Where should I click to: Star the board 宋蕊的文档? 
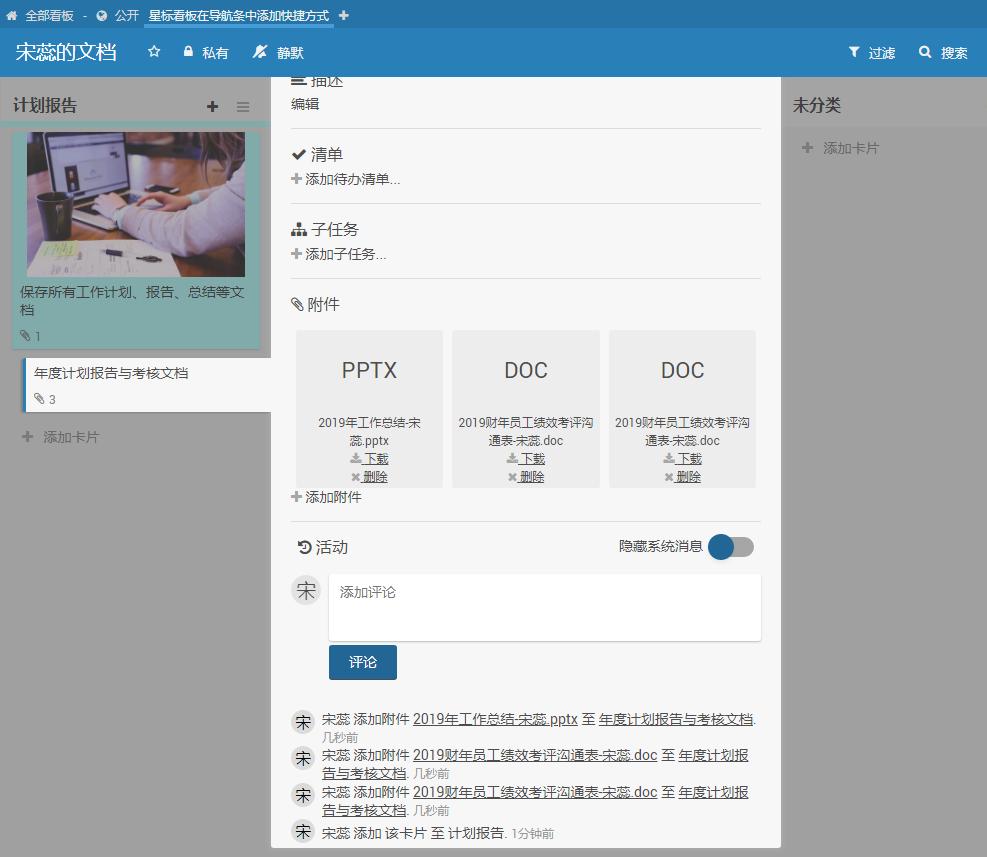154,52
